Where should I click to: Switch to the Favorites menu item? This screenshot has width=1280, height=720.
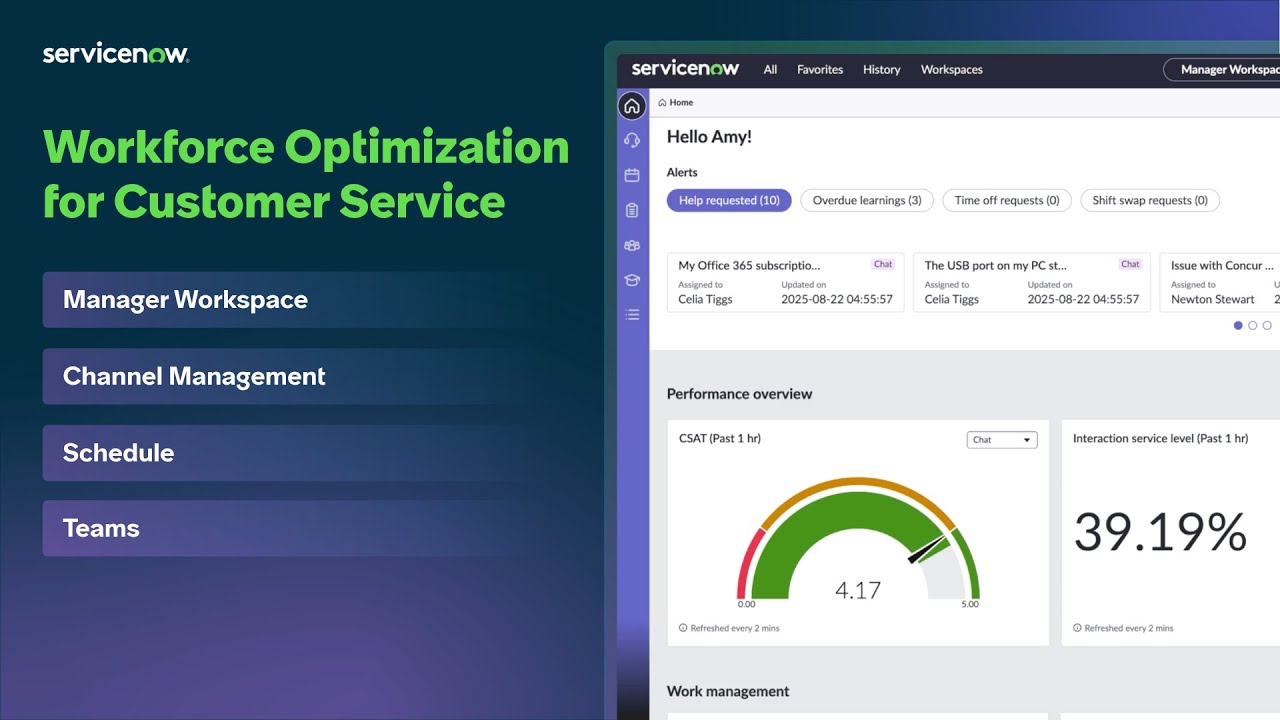point(819,69)
